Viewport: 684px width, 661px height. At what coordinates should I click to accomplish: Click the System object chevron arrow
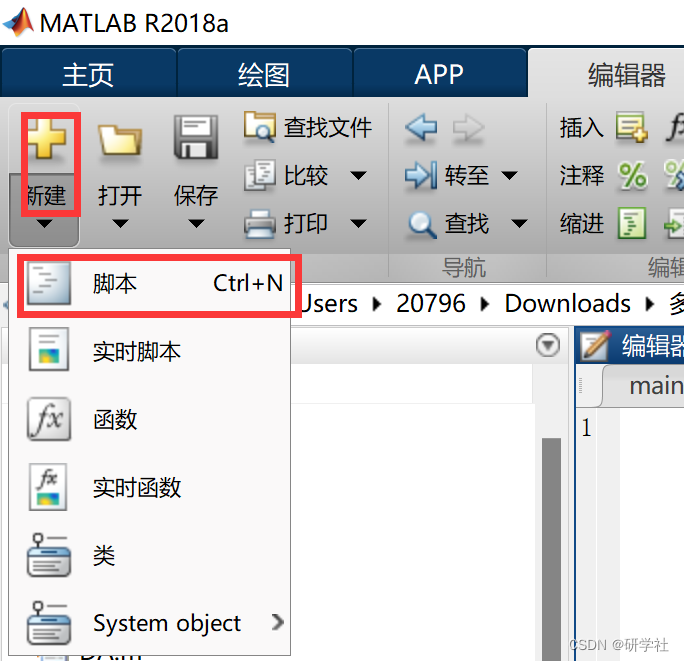(x=277, y=622)
